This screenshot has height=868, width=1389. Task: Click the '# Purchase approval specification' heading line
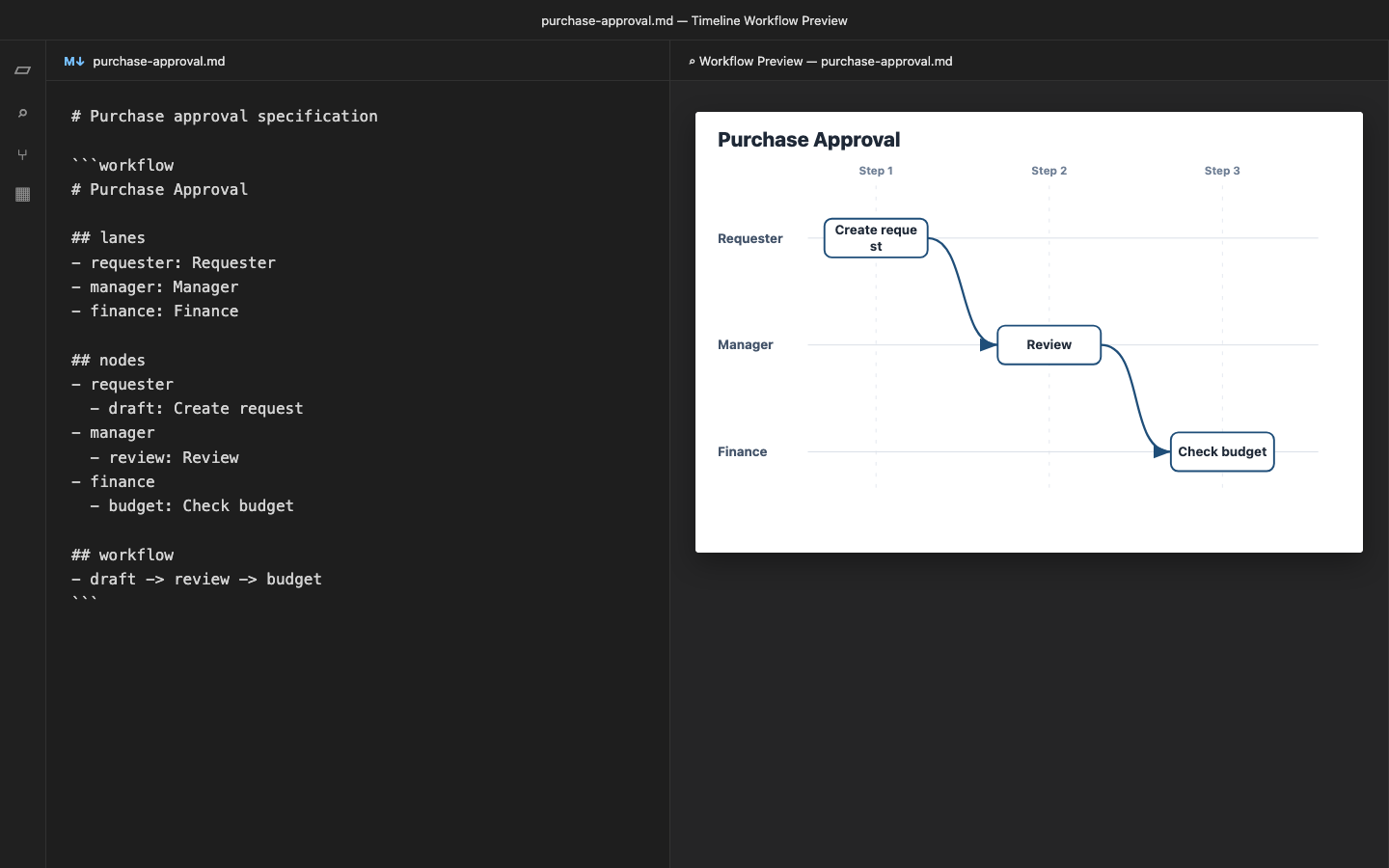(225, 116)
